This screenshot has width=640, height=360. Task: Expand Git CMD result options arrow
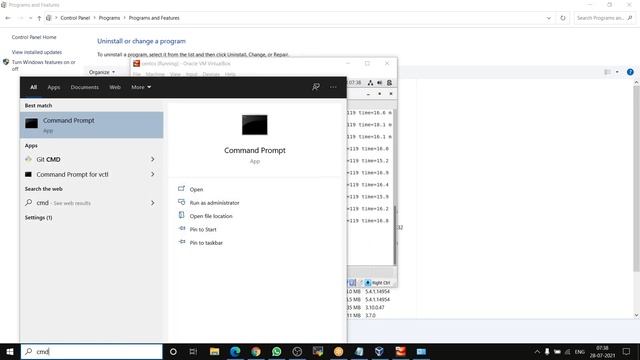[153, 159]
